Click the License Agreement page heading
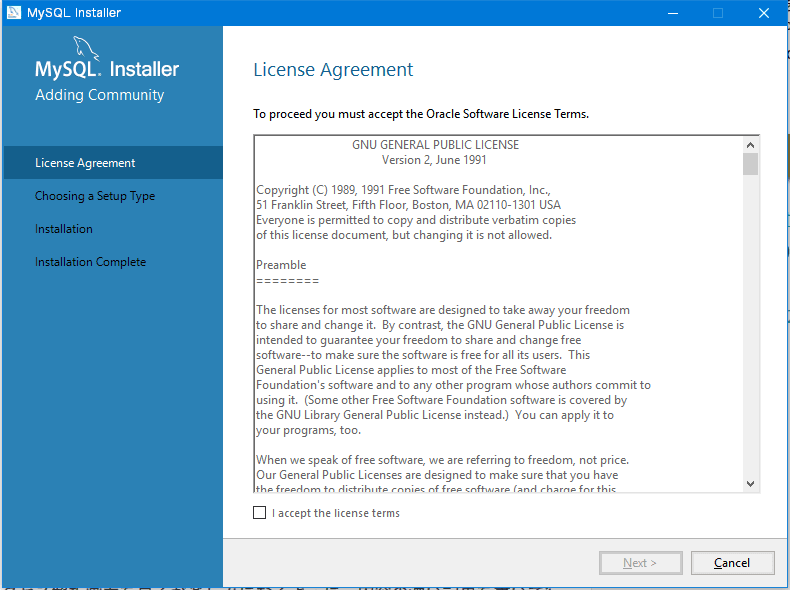 click(333, 70)
